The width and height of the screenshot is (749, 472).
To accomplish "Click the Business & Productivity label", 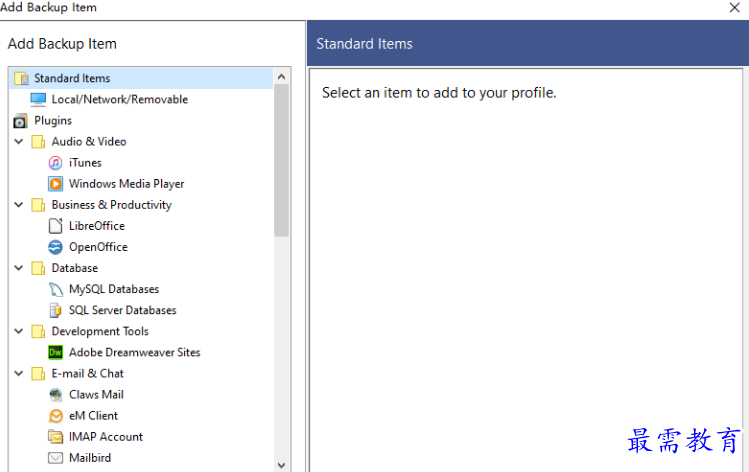I will pos(112,205).
